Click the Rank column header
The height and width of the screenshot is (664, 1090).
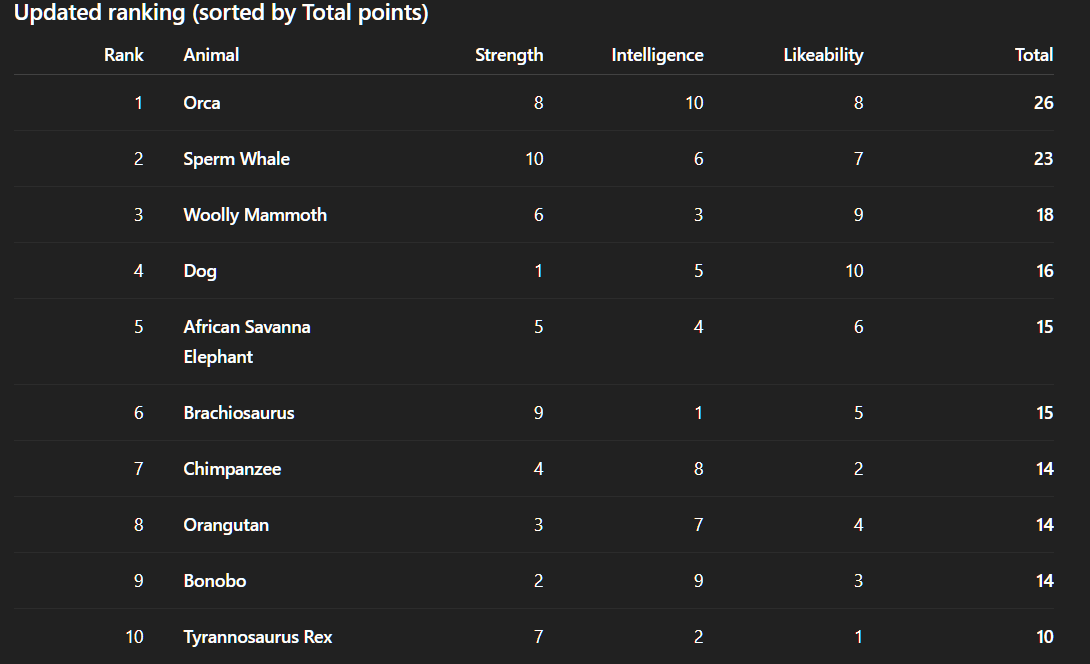coord(124,55)
